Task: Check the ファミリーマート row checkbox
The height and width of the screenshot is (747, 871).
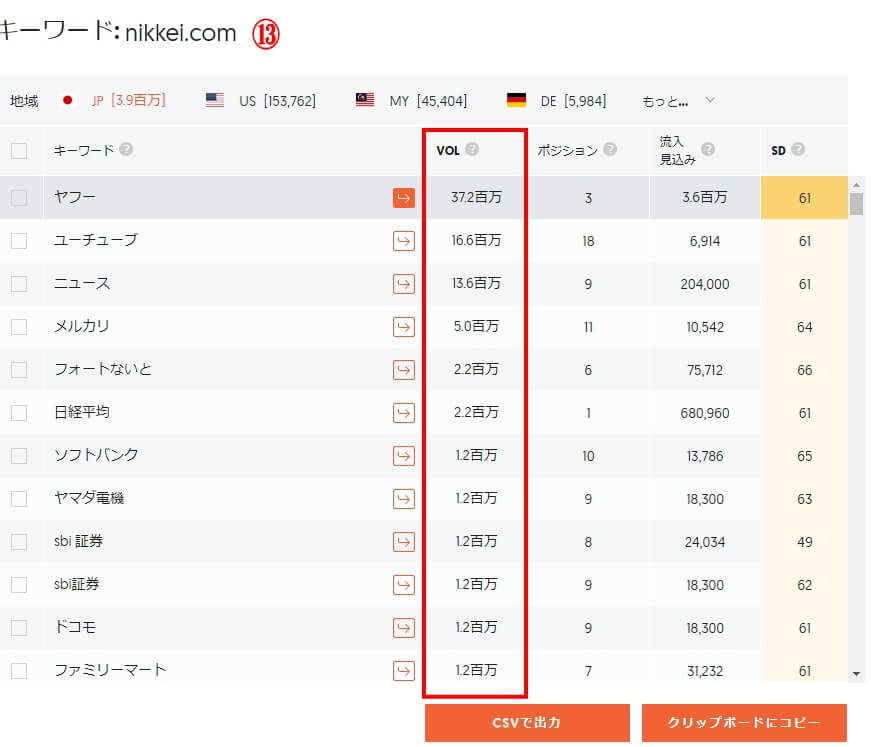Action: [x=19, y=671]
